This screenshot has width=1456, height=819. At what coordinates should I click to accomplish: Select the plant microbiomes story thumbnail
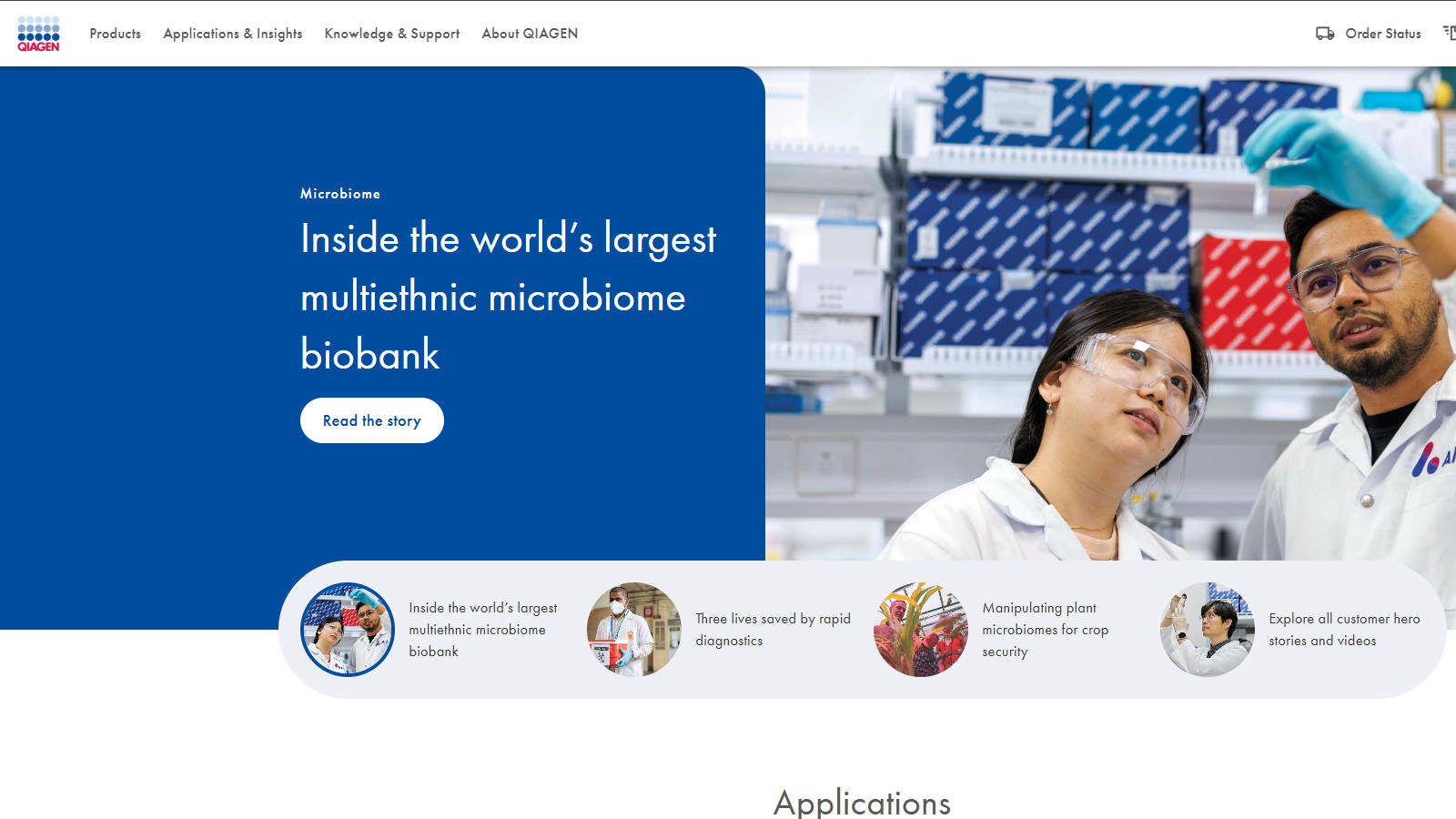click(921, 630)
